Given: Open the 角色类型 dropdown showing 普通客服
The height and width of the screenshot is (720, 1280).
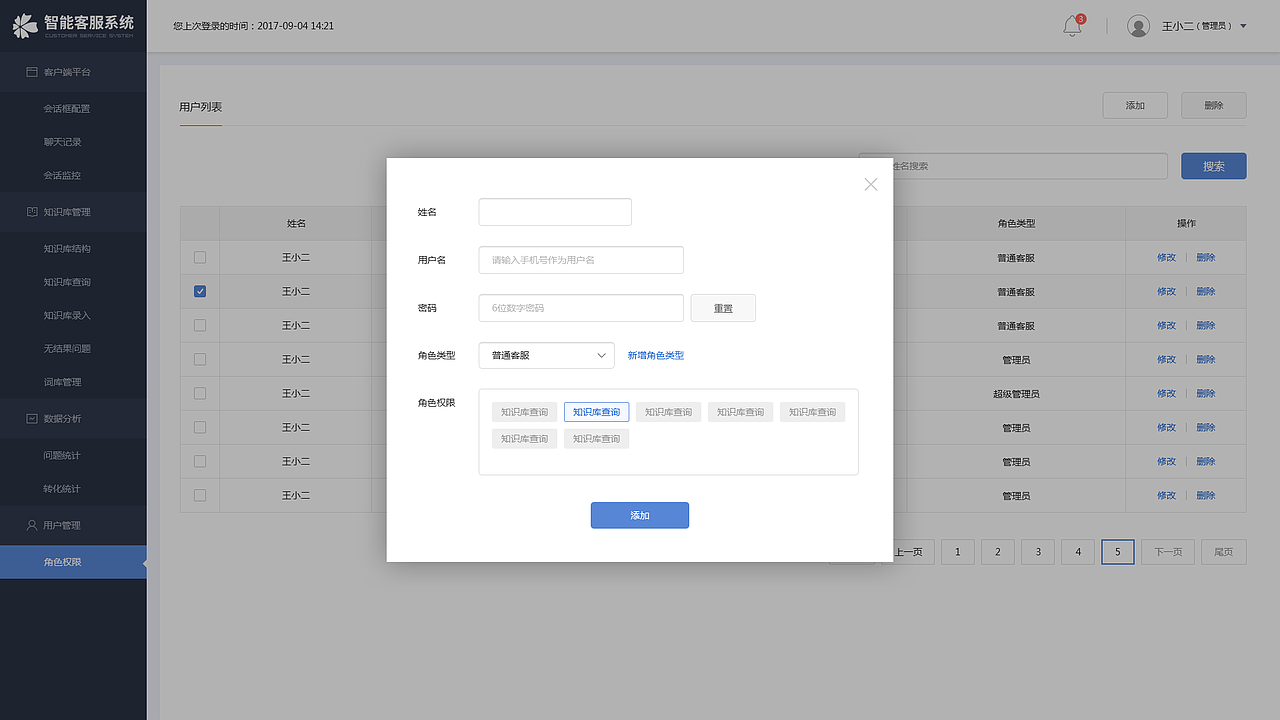Looking at the screenshot, I should (x=547, y=355).
